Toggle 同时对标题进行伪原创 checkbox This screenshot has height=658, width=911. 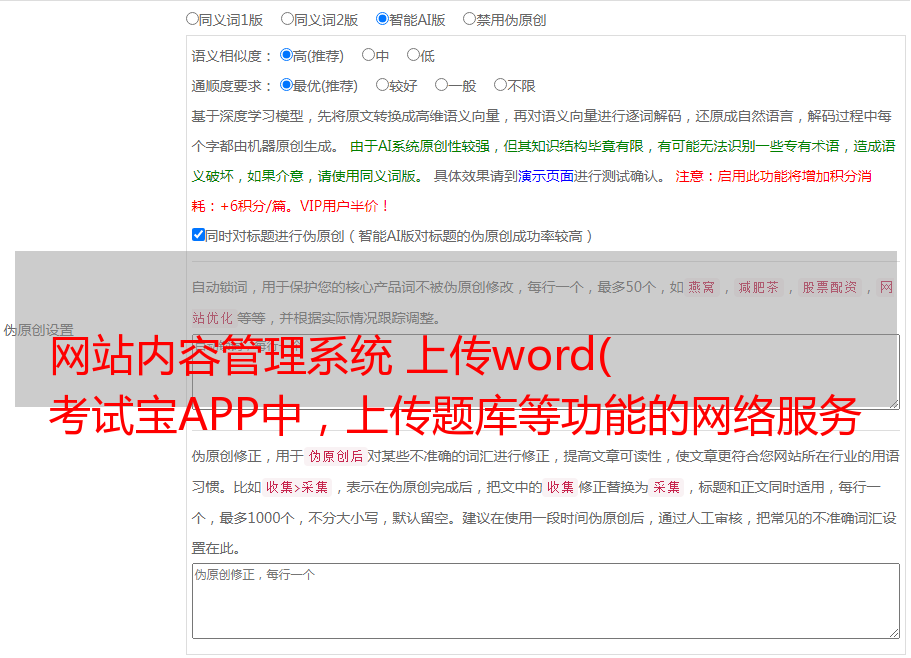198,235
